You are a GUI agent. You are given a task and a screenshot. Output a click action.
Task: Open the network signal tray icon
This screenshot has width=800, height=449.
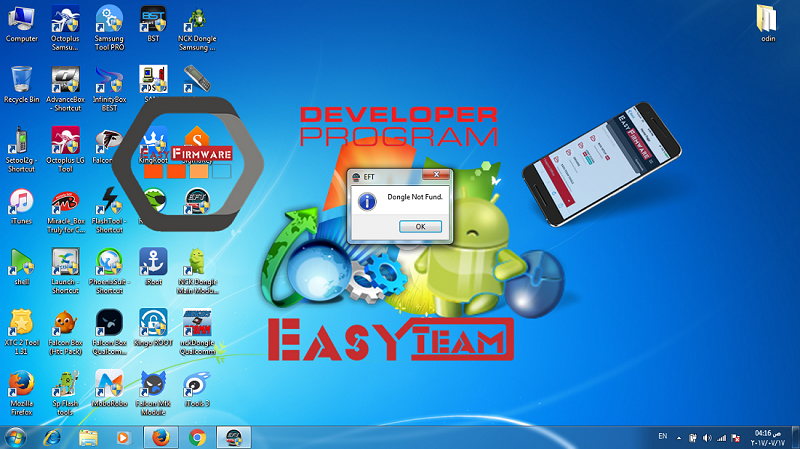click(721, 438)
